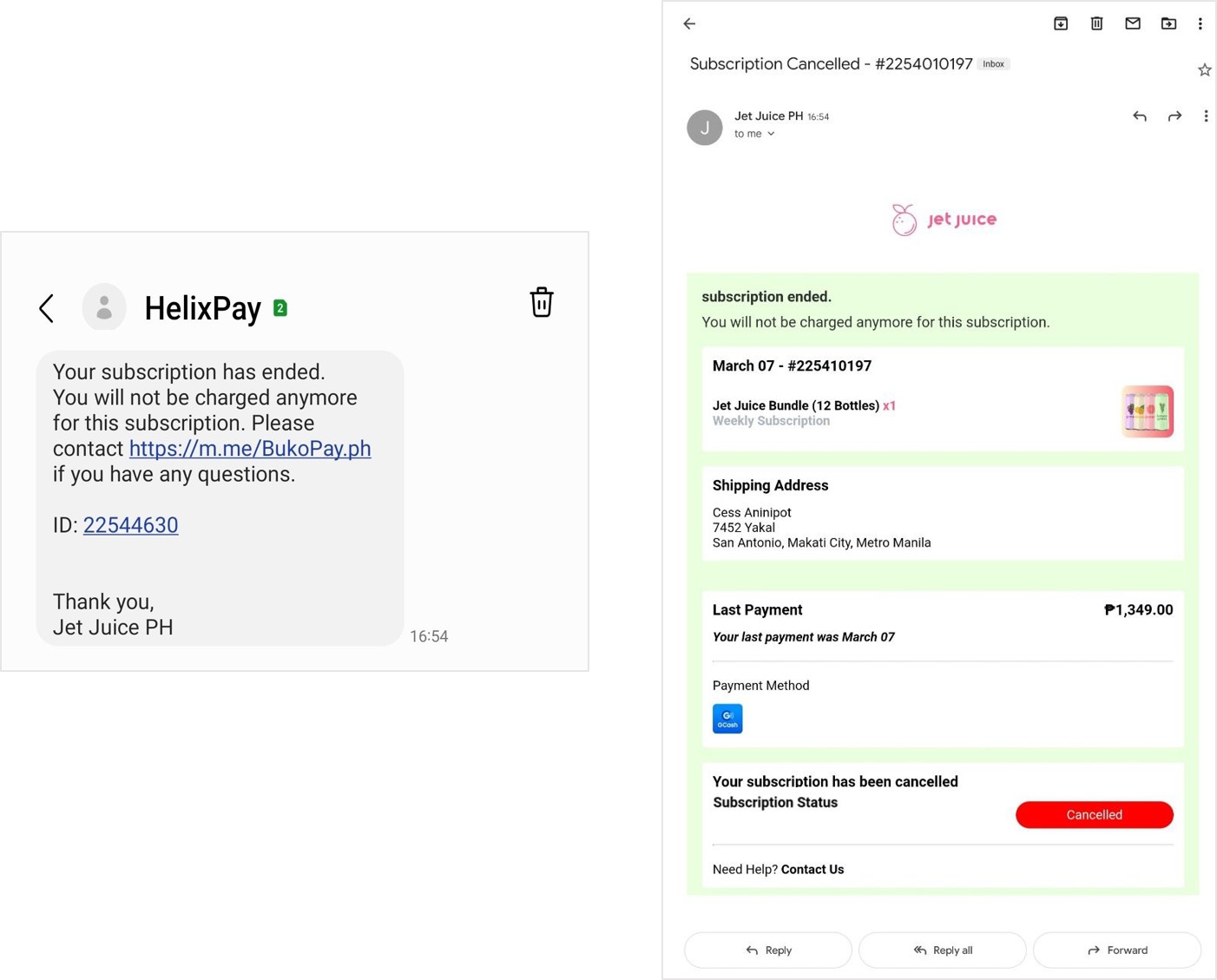Click the Forward button at bottom
The image size is (1217, 980).
pos(1117,950)
